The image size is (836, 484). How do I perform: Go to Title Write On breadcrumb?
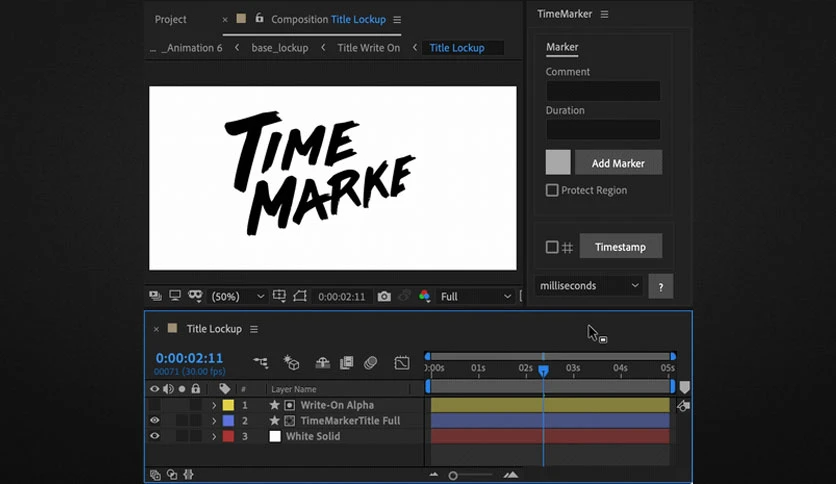click(x=368, y=47)
